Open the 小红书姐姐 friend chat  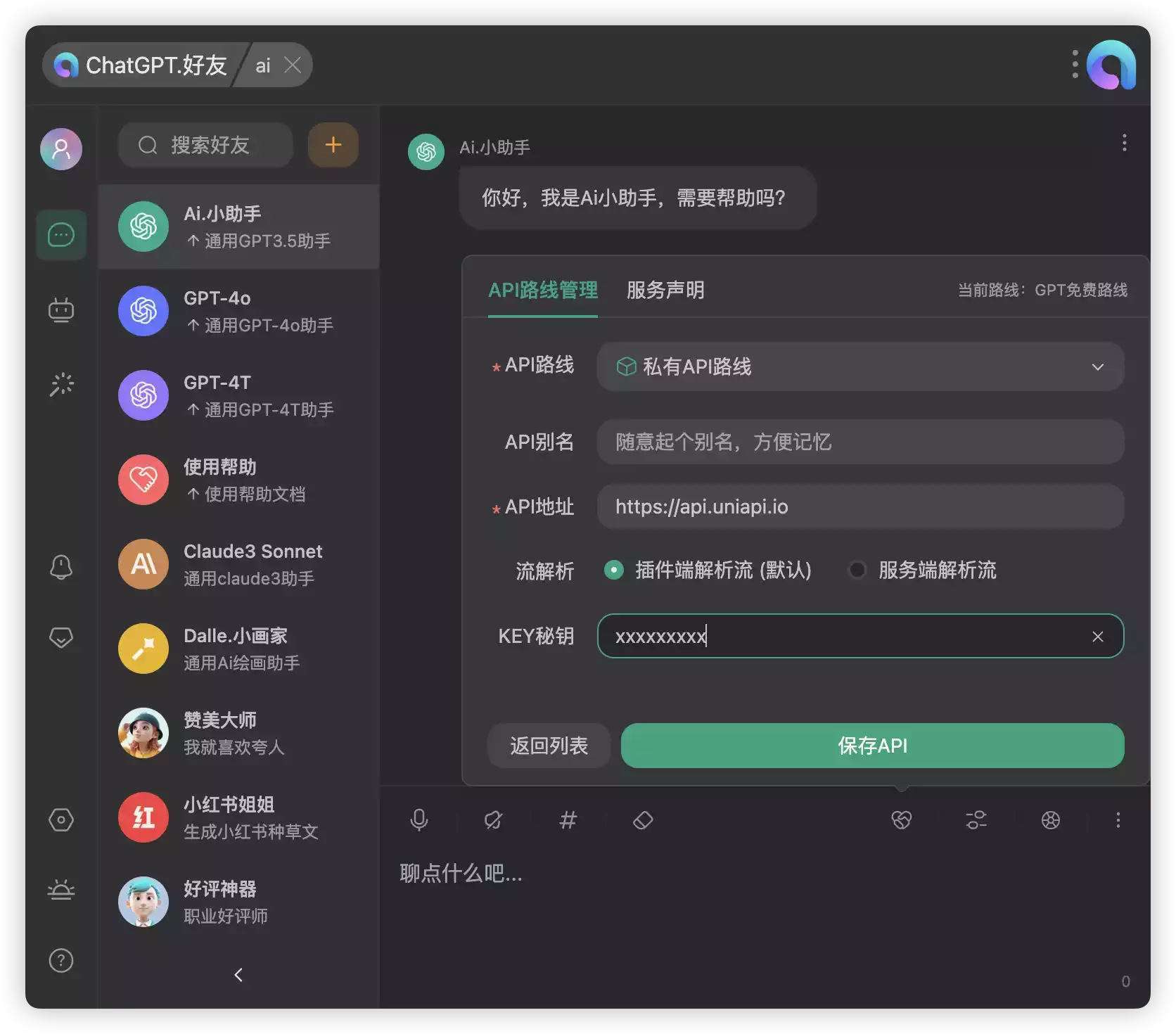click(x=239, y=817)
